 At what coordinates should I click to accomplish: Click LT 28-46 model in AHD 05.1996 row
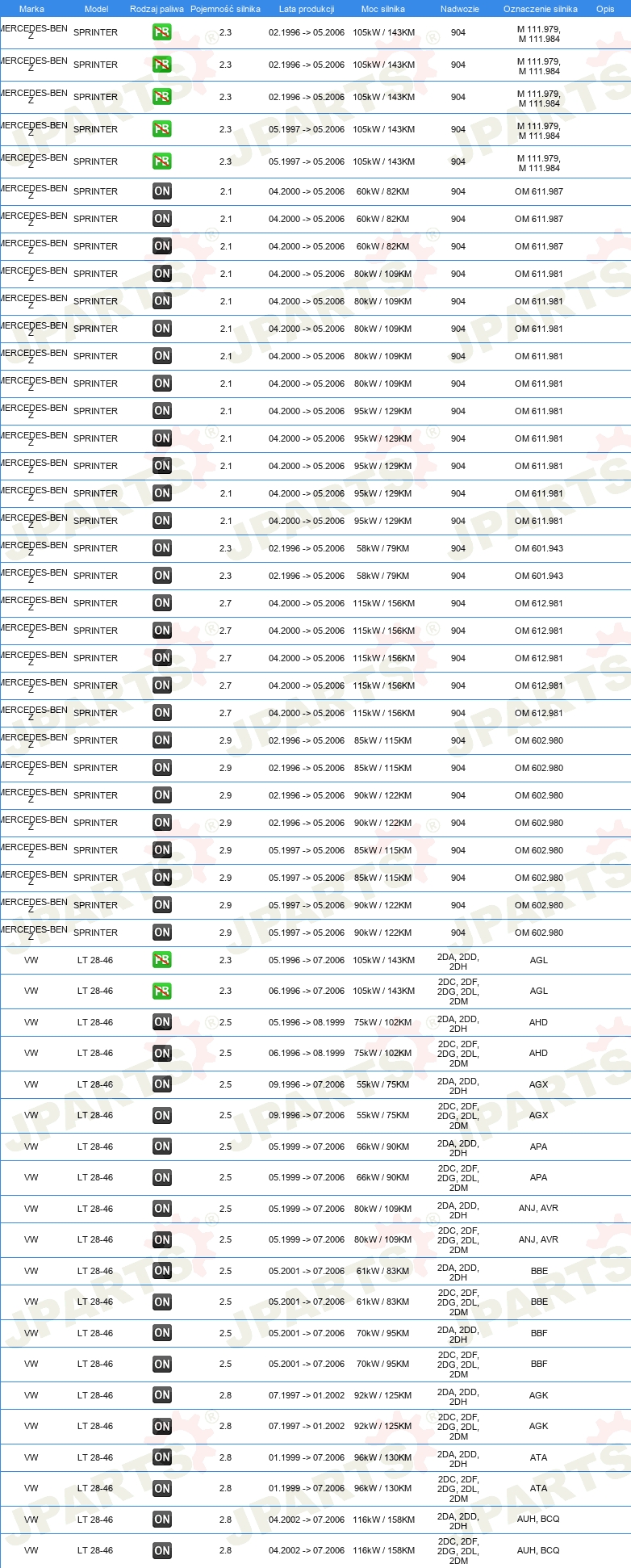(95, 1022)
